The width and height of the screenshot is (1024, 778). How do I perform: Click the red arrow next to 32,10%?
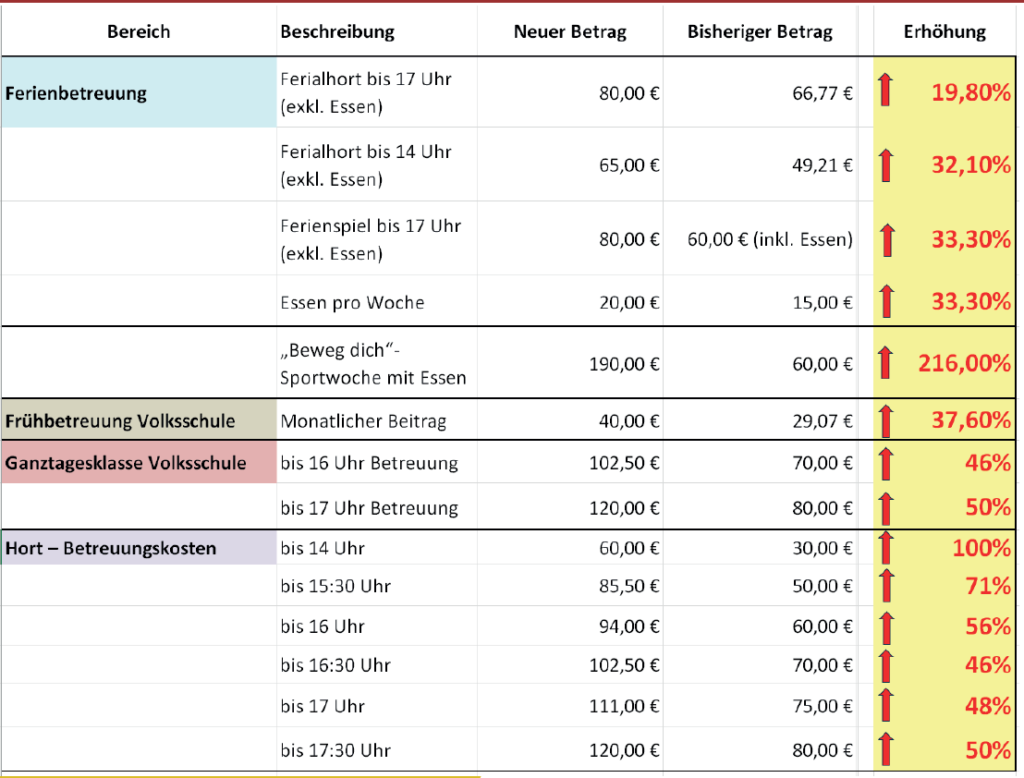click(885, 165)
